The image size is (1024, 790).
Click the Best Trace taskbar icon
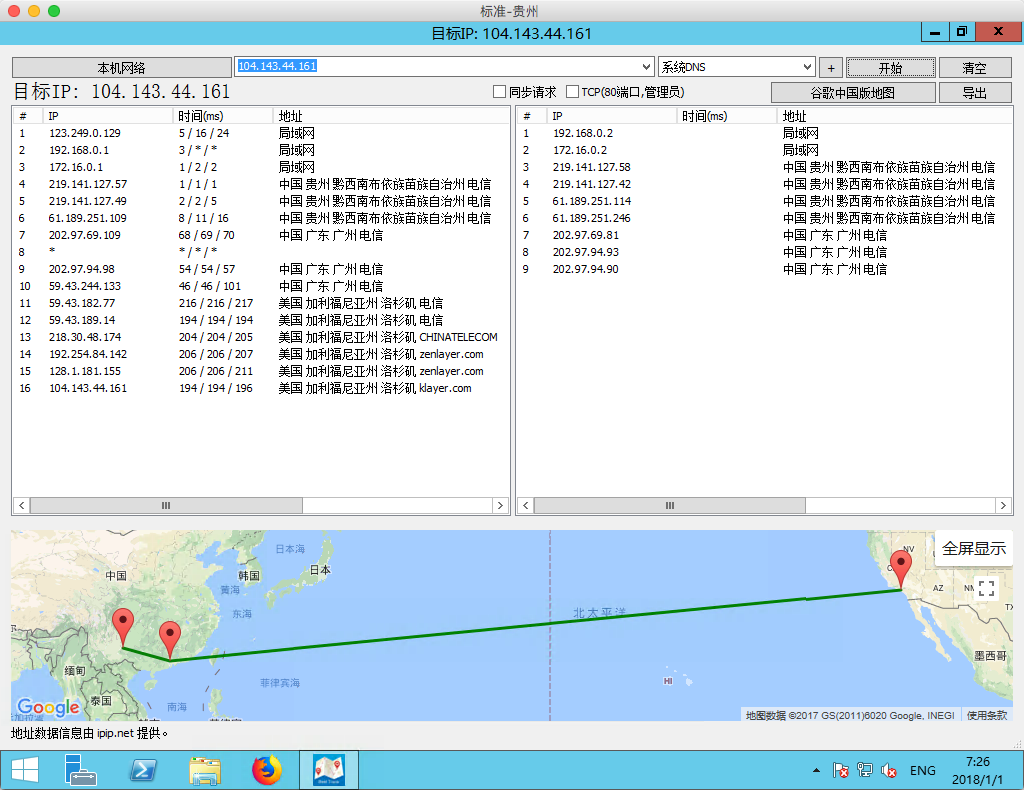[329, 770]
